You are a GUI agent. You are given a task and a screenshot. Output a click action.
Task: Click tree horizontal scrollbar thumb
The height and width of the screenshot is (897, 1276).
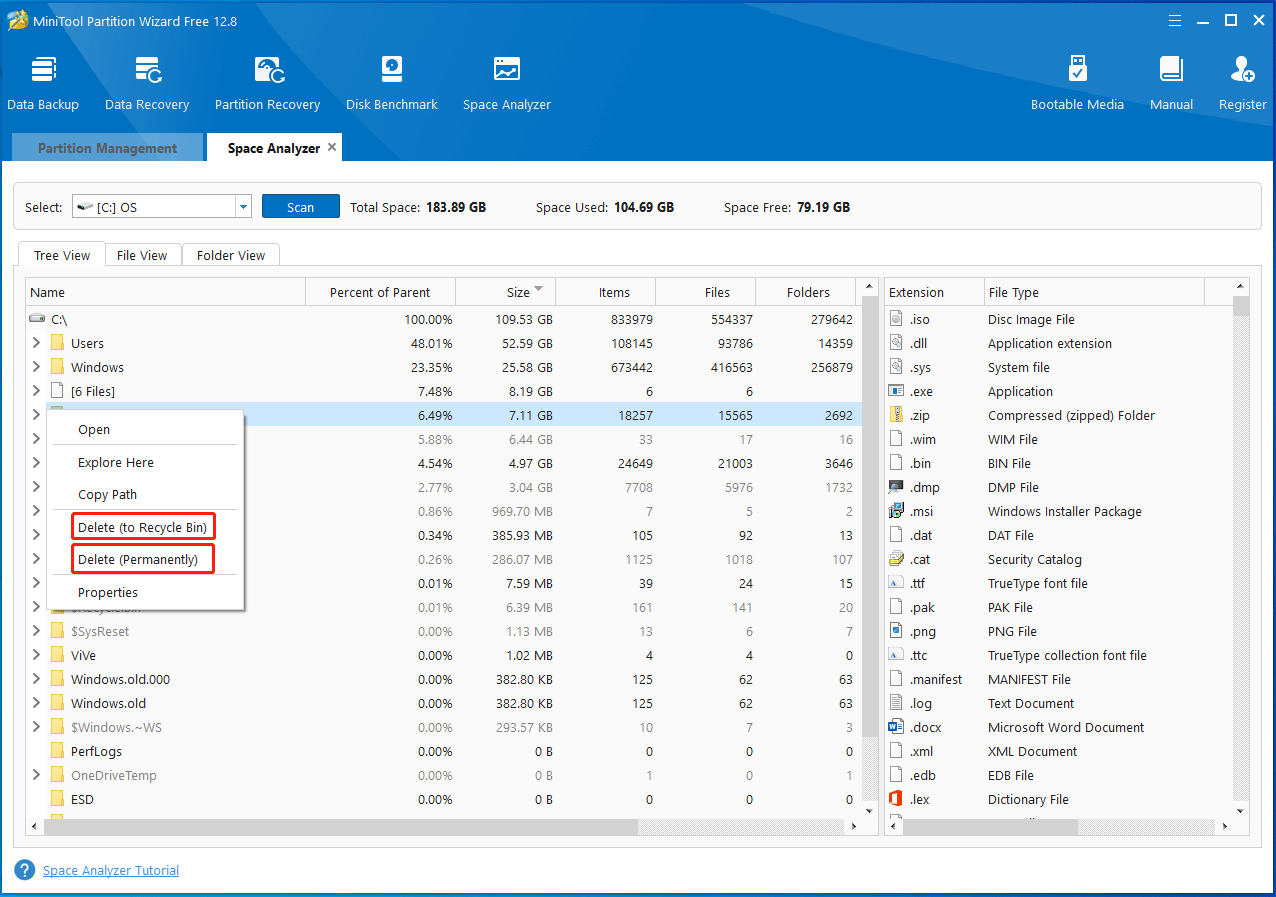[341, 828]
